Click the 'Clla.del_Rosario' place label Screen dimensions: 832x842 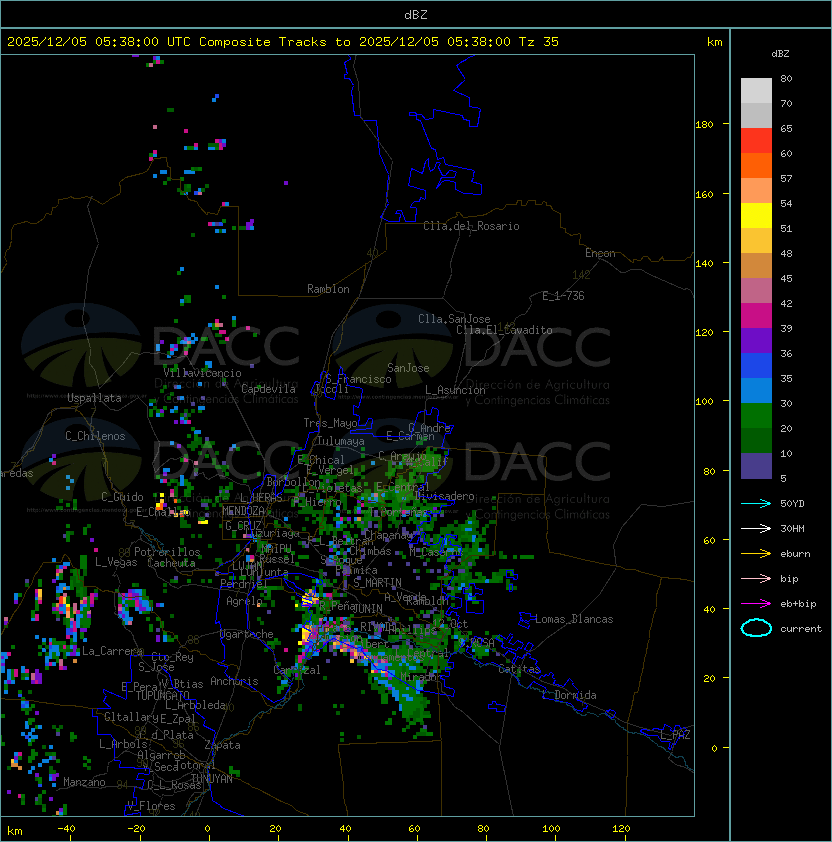(471, 226)
